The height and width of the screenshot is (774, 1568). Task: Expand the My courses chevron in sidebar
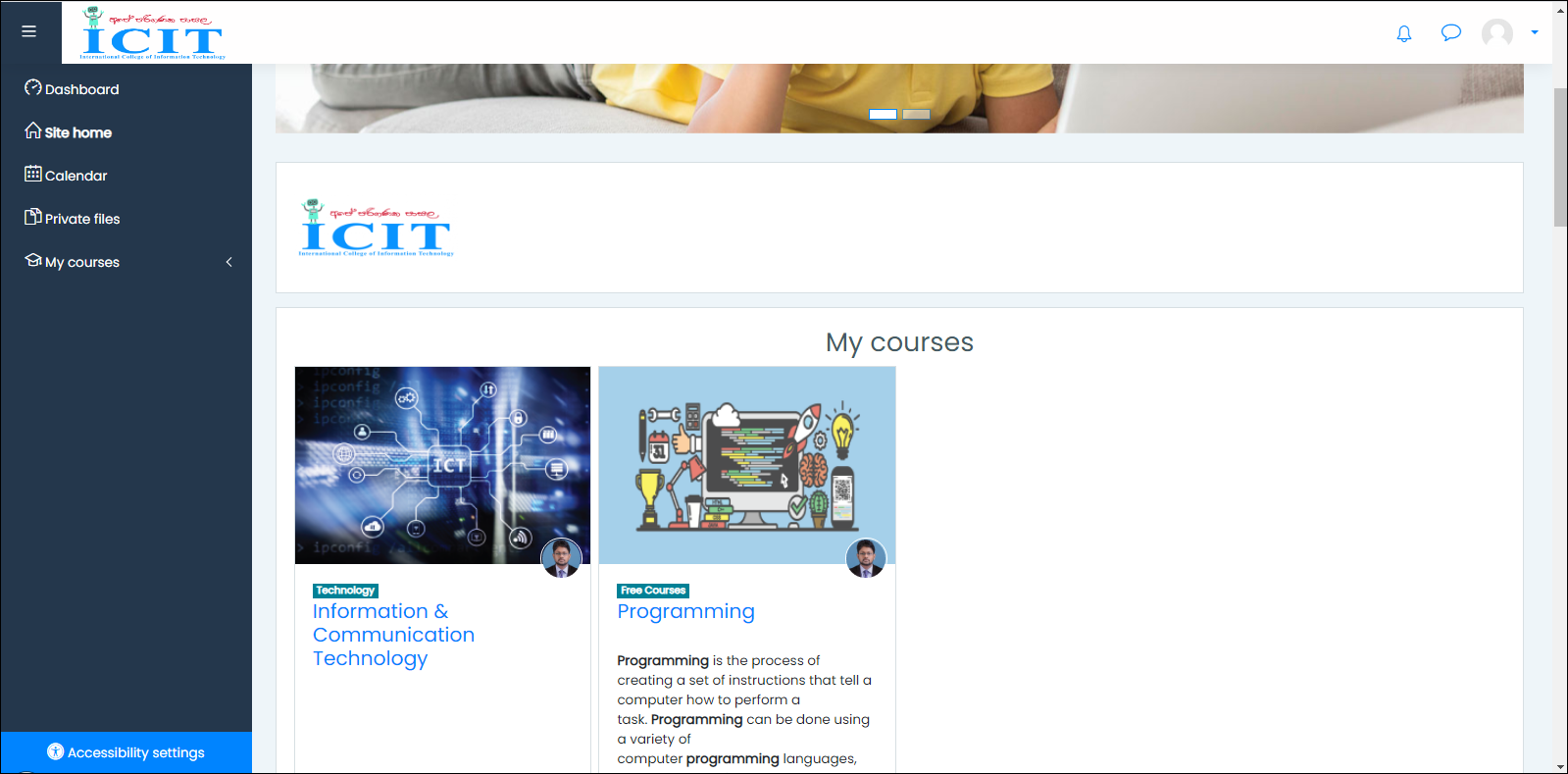229,262
